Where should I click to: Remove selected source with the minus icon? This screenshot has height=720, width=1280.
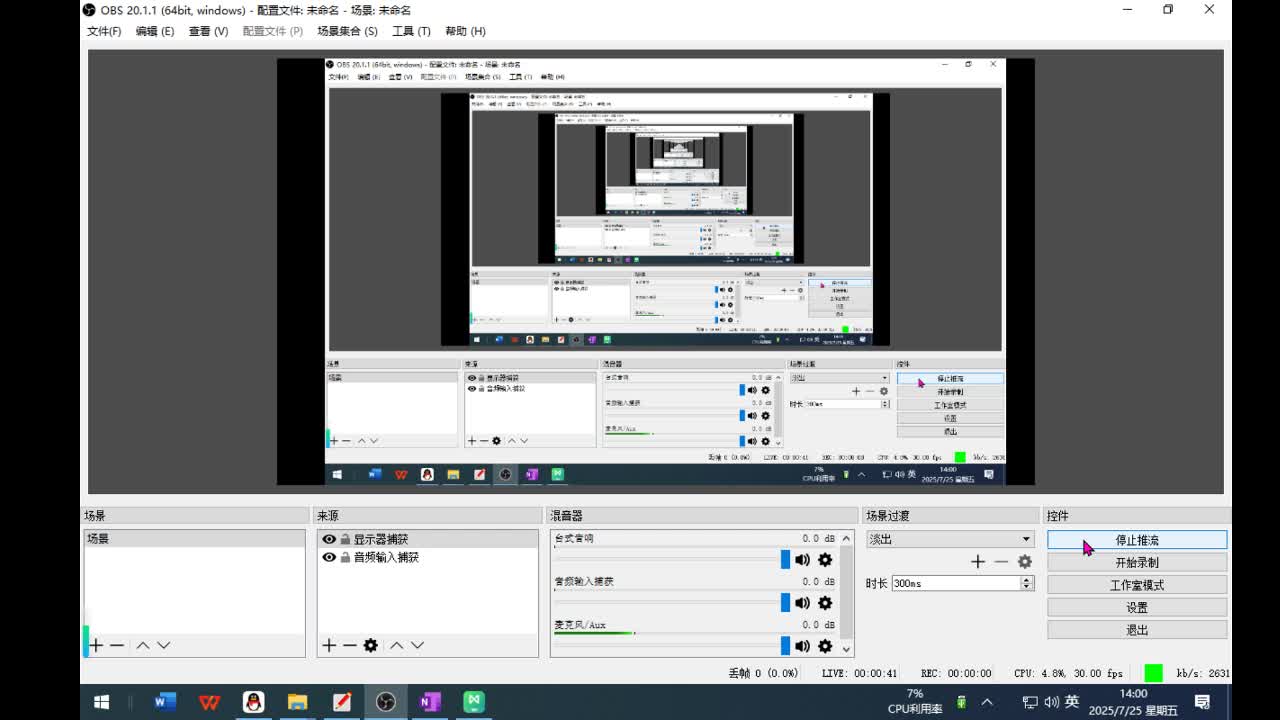pyautogui.click(x=350, y=646)
